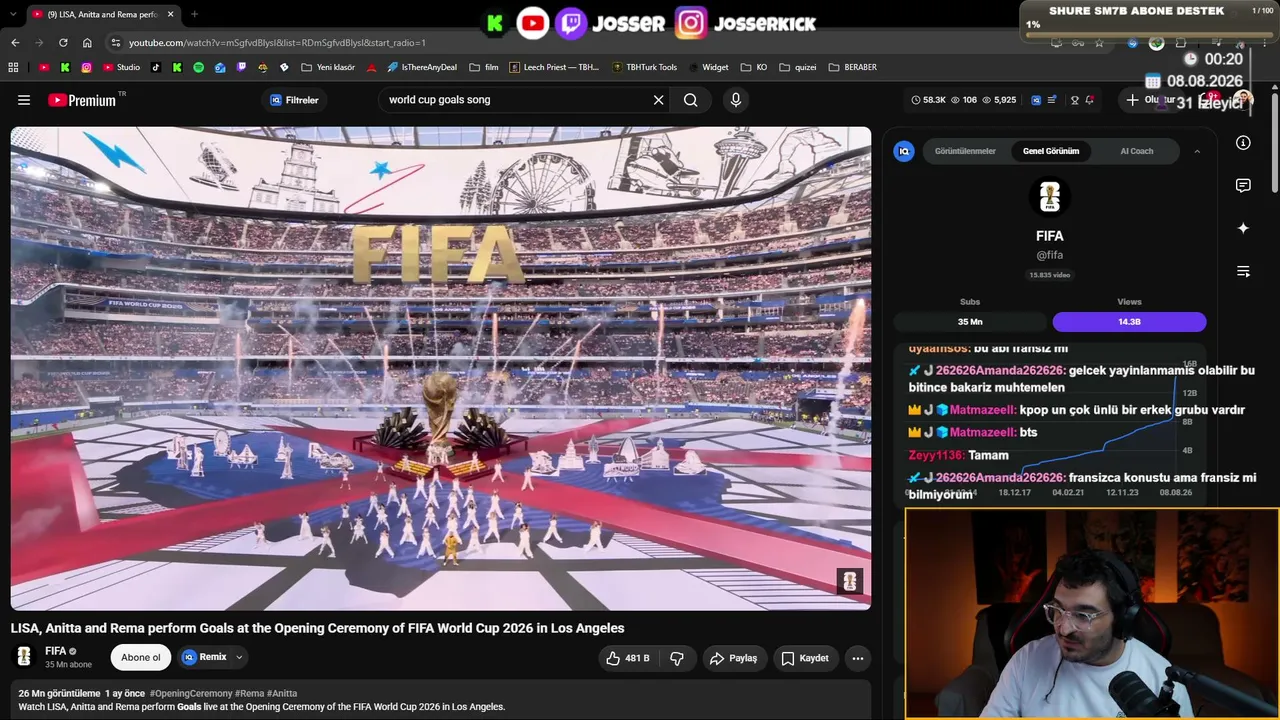Screen dimensions: 1280x720
Task: Subscribe with the Abone ol button
Action: click(x=141, y=657)
